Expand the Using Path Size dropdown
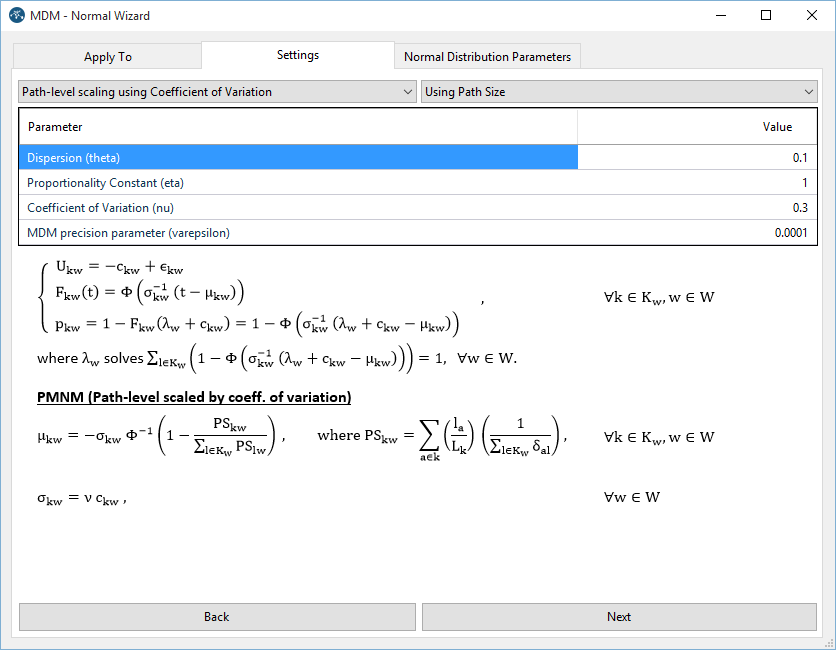Viewport: 836px width, 650px height. tap(620, 92)
